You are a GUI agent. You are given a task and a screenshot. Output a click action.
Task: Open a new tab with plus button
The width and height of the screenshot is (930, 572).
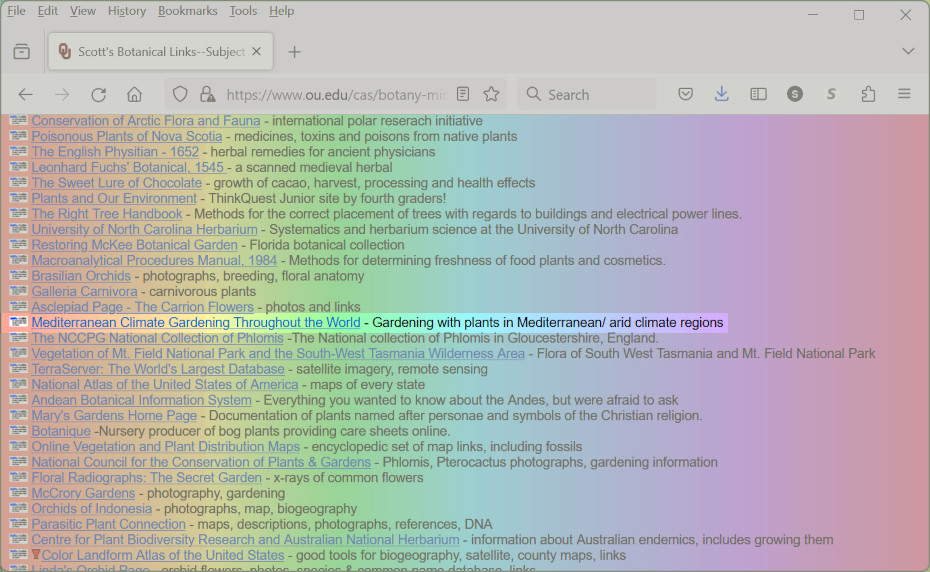tap(294, 51)
